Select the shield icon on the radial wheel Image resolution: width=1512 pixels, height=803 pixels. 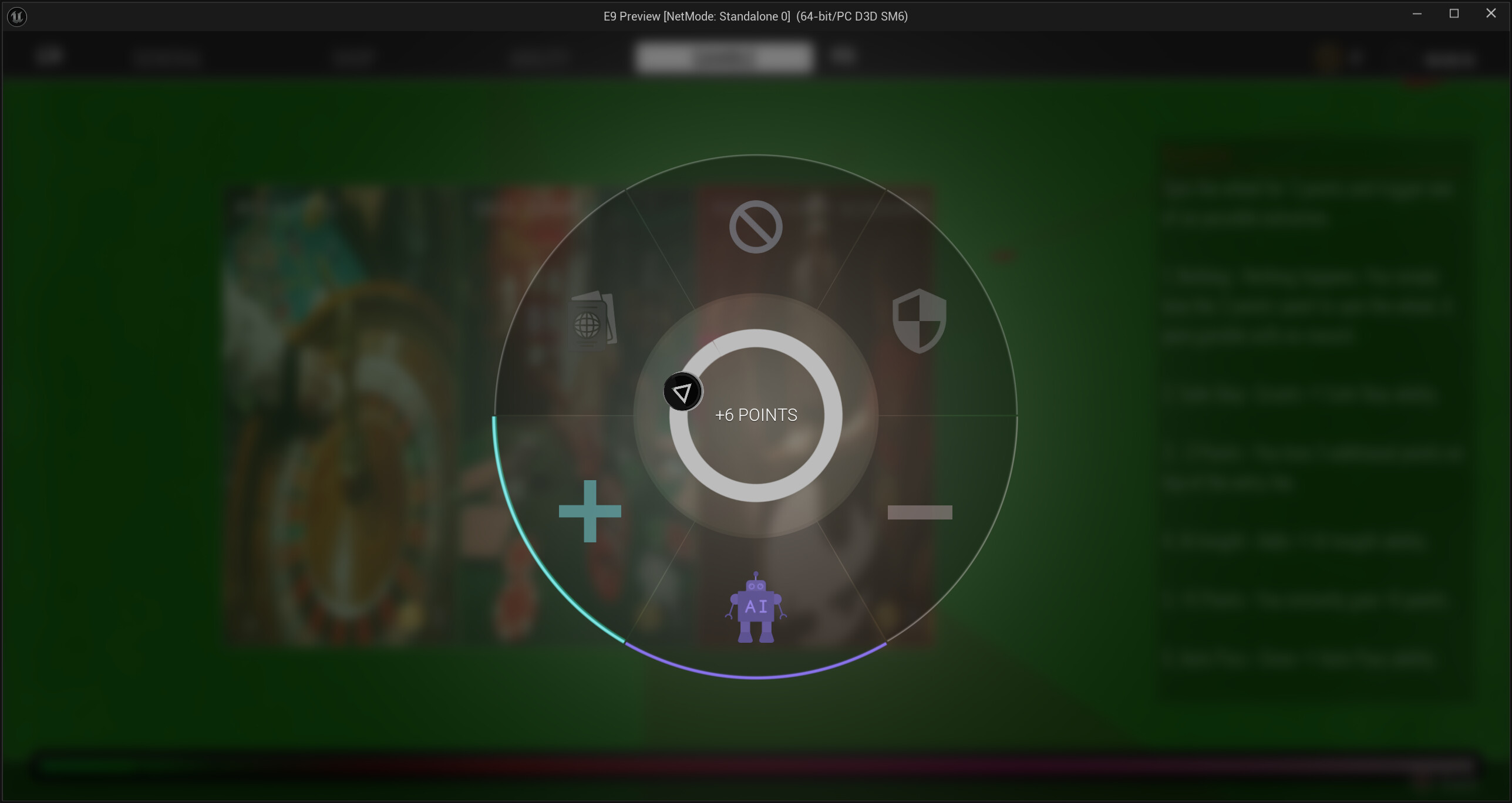(x=919, y=322)
